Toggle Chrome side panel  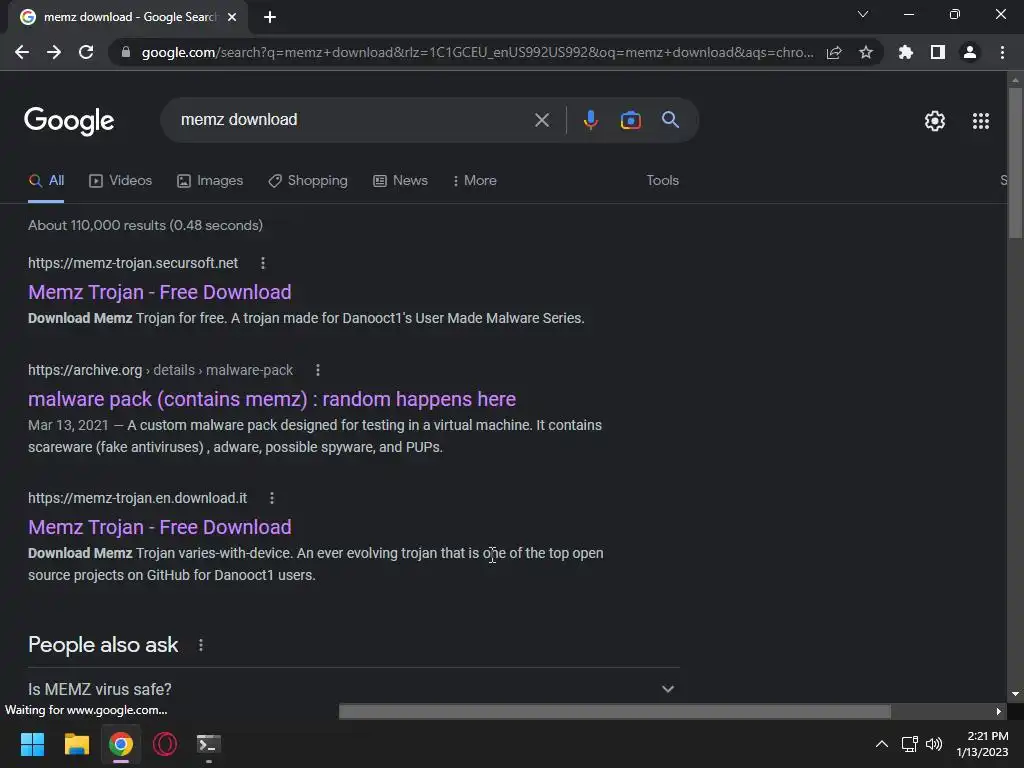click(938, 52)
